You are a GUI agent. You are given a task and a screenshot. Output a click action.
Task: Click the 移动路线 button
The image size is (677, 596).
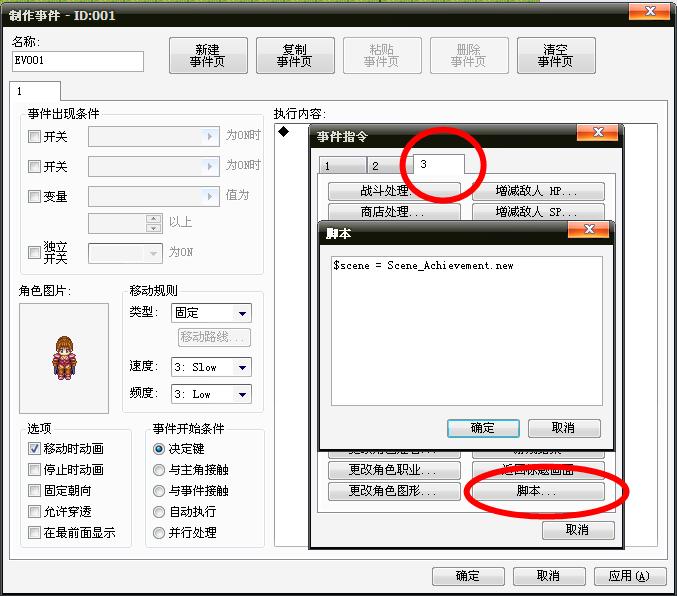(x=214, y=337)
